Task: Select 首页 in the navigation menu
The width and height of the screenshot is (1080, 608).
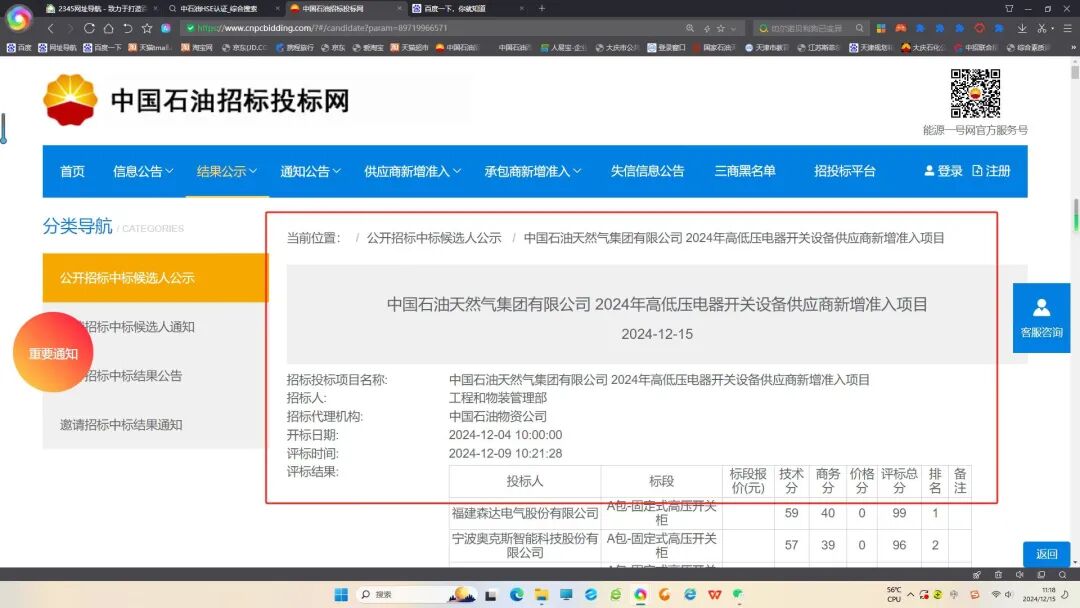Action: pyautogui.click(x=71, y=171)
